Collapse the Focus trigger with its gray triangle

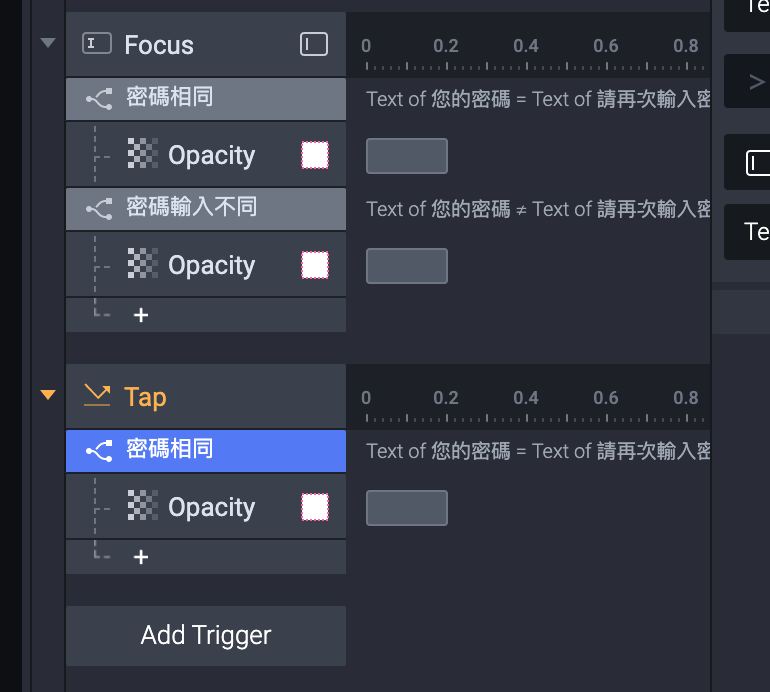coord(48,43)
